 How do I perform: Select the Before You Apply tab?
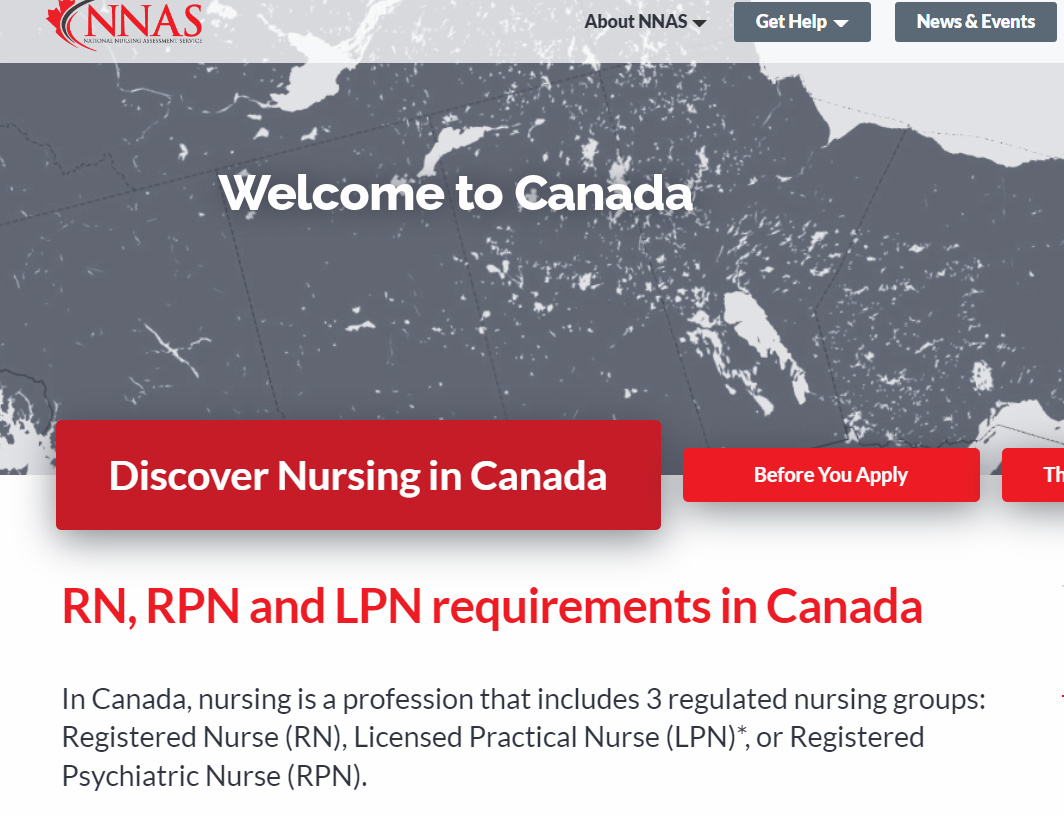(831, 475)
